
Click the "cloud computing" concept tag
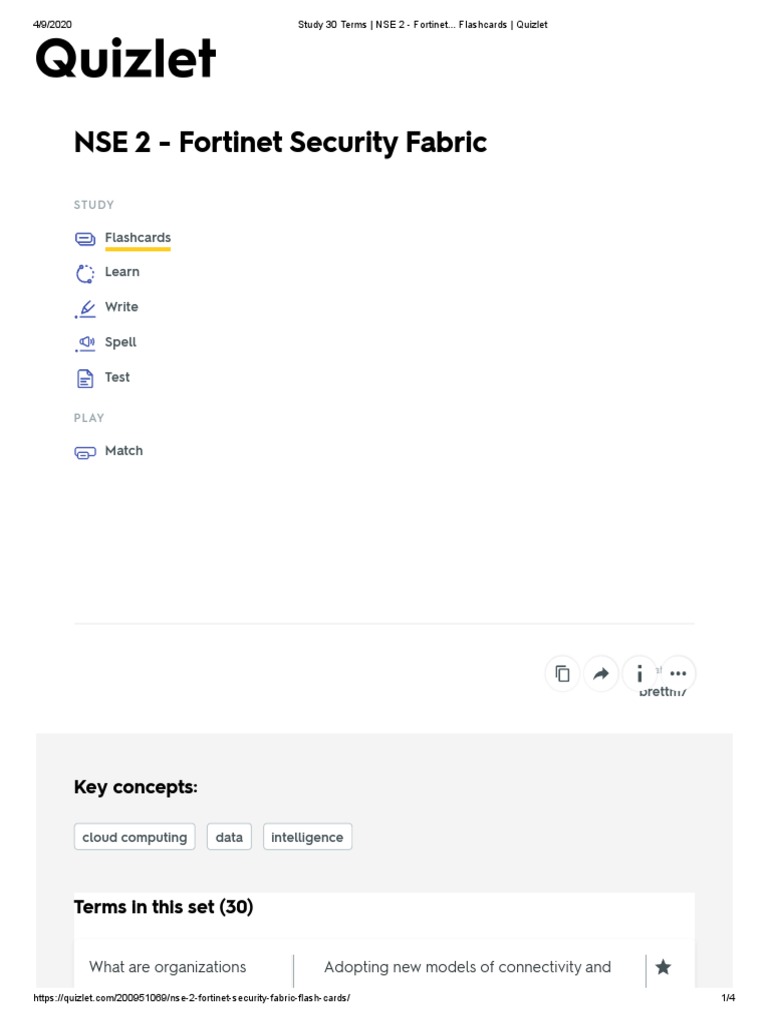coord(134,837)
